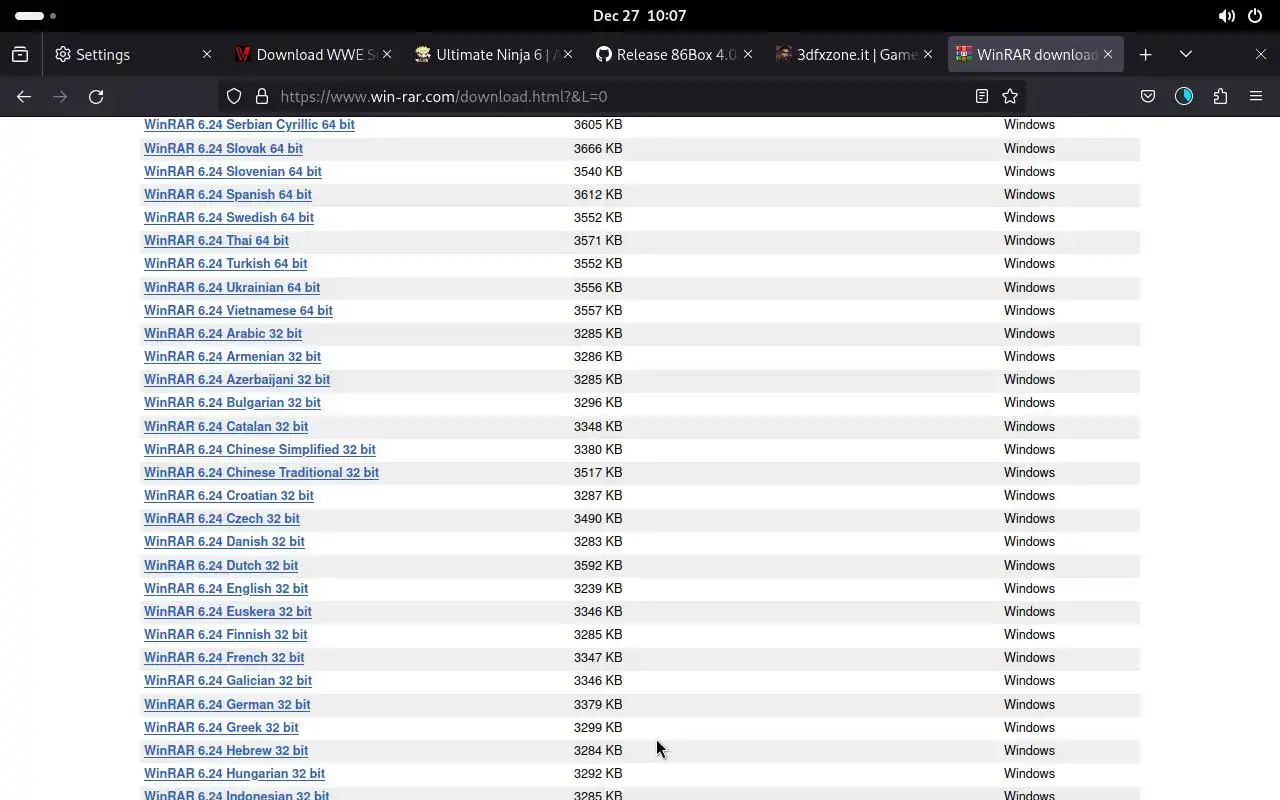Image resolution: width=1280 pixels, height=800 pixels.
Task: Open the Firefox account profile icon
Action: pyautogui.click(x=1184, y=96)
